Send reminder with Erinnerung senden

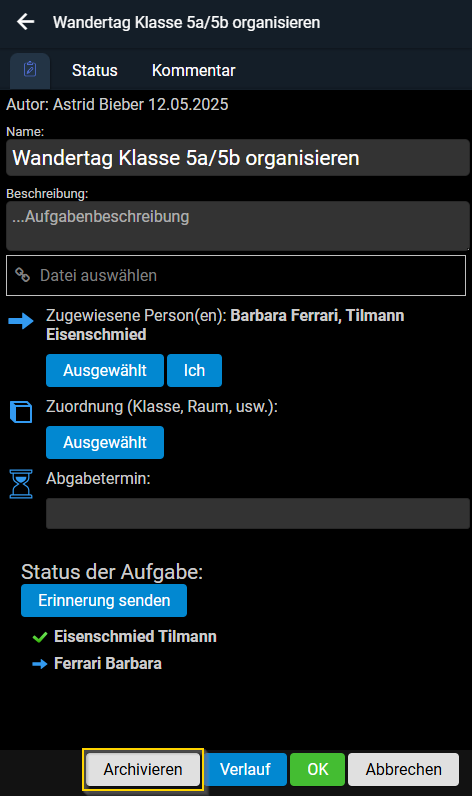pyautogui.click(x=104, y=601)
